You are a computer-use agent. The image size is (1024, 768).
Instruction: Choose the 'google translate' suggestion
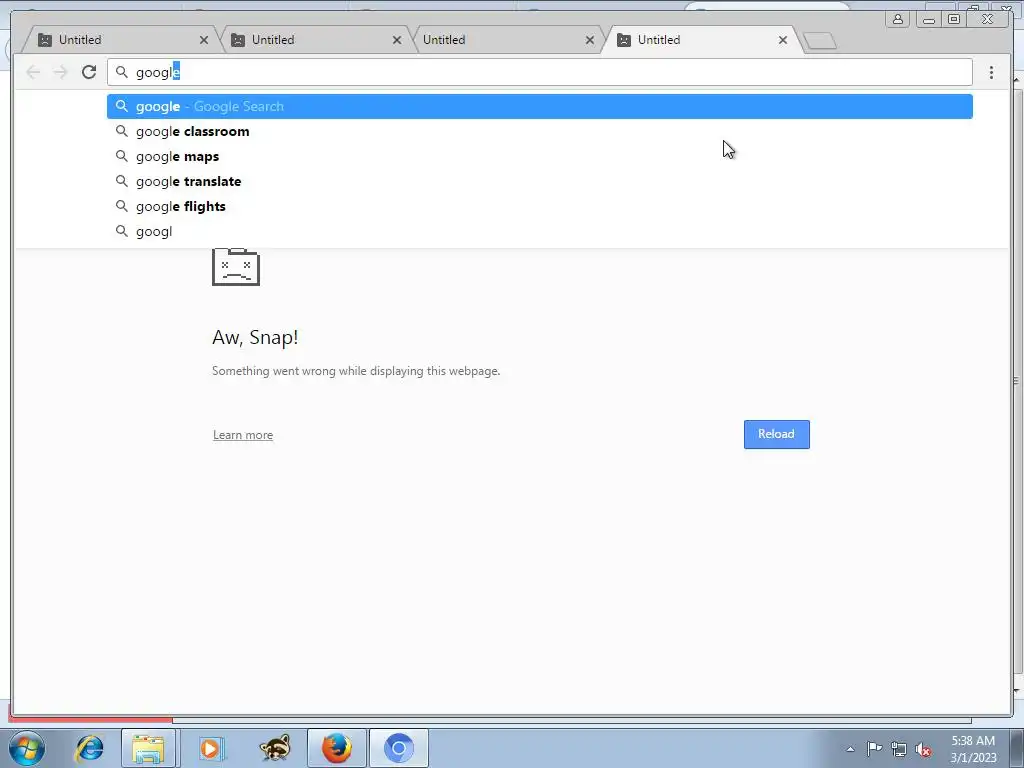click(539, 181)
